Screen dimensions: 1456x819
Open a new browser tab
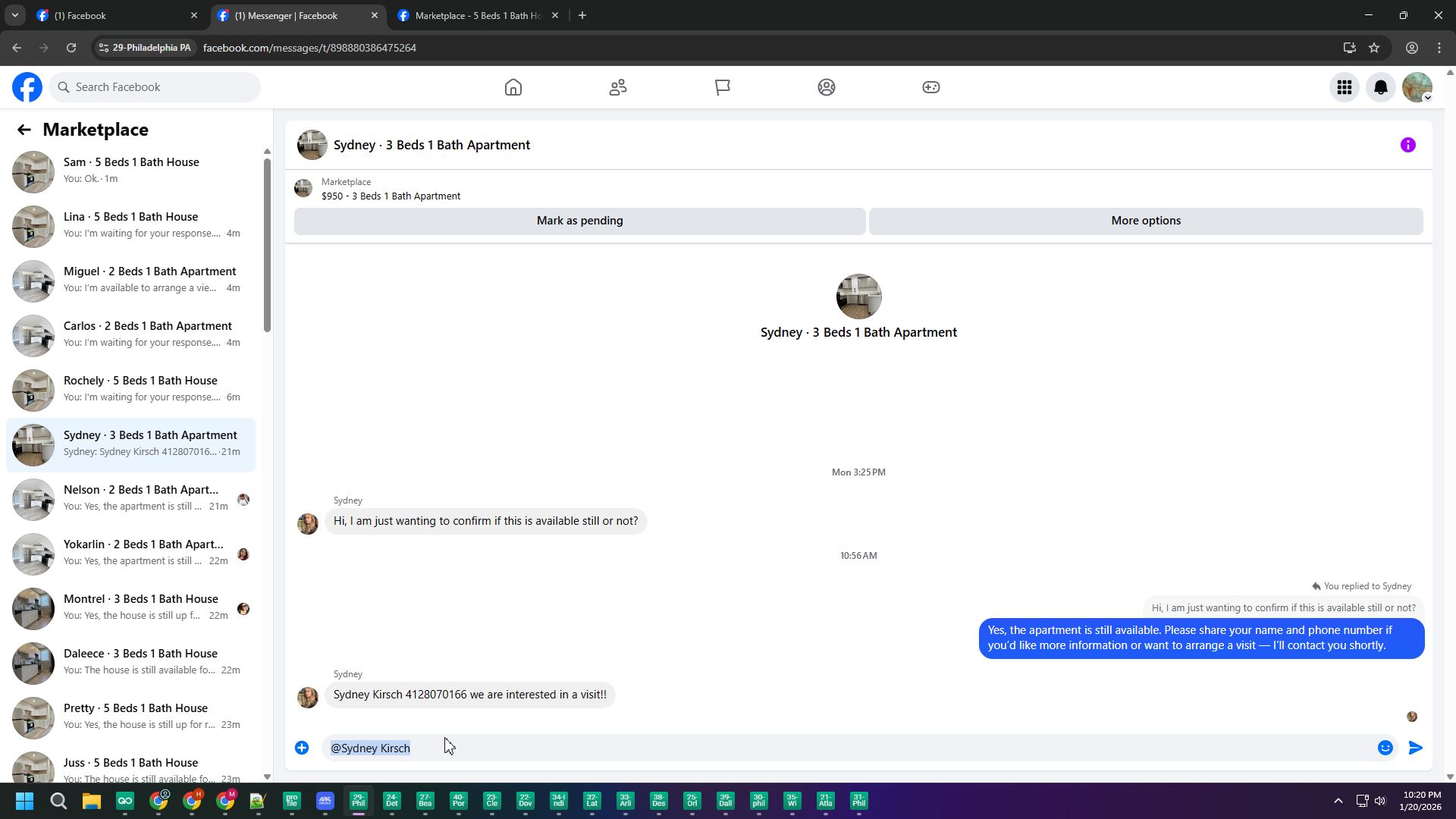(582, 15)
